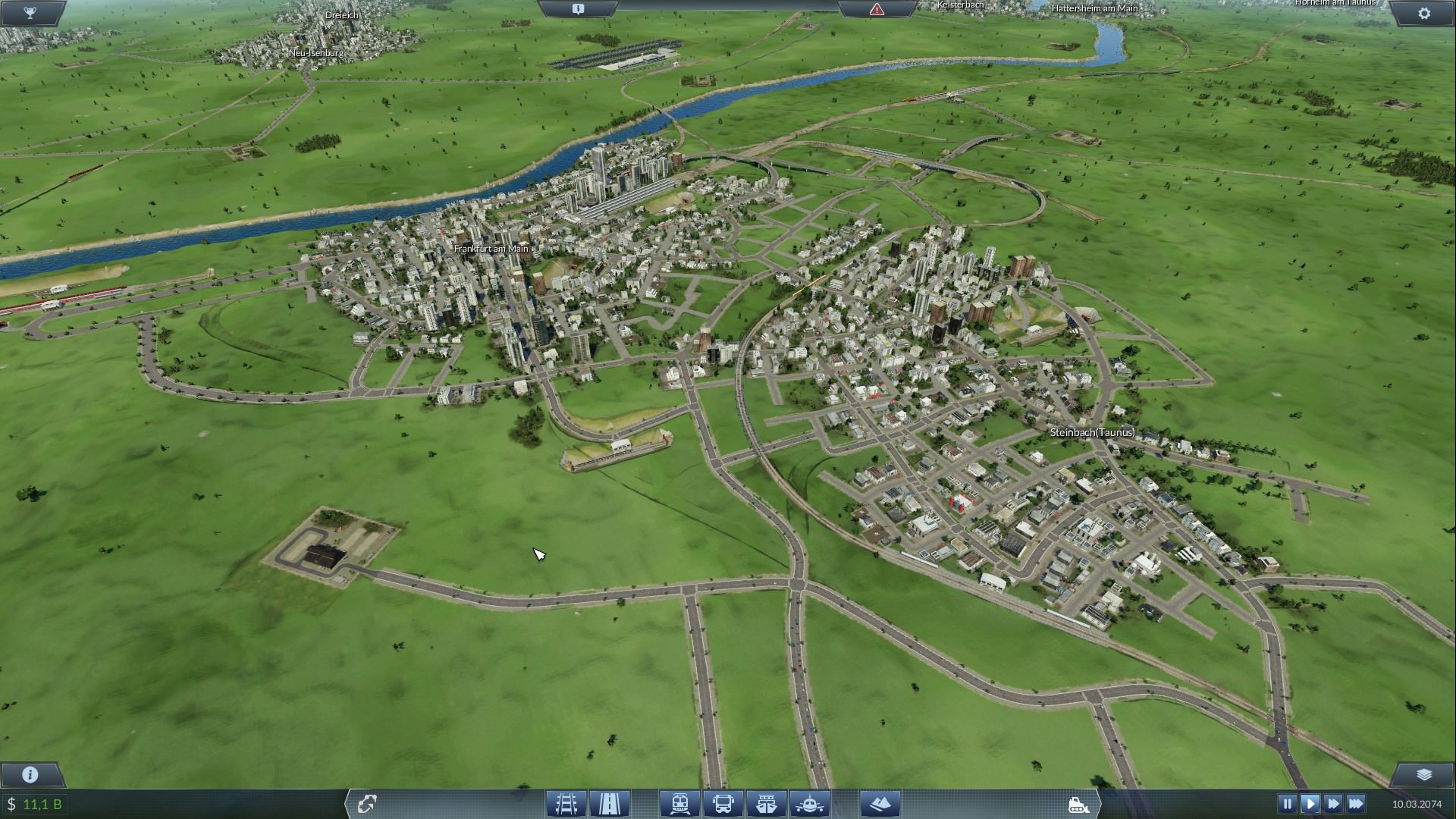Select the Steinbach(Taunus) city label
The width and height of the screenshot is (1456, 819).
(1092, 432)
